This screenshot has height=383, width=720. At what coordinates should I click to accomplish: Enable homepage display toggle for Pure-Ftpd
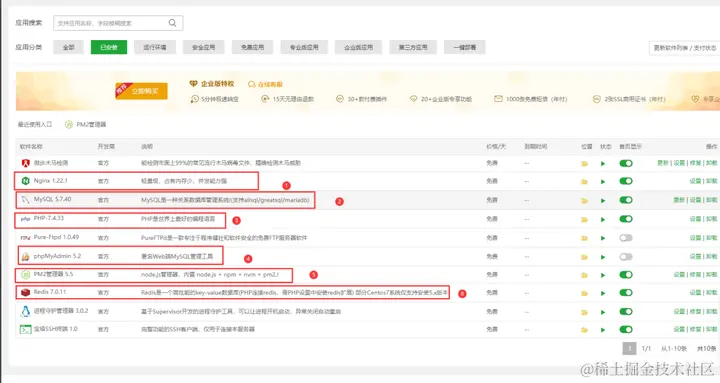coord(626,238)
